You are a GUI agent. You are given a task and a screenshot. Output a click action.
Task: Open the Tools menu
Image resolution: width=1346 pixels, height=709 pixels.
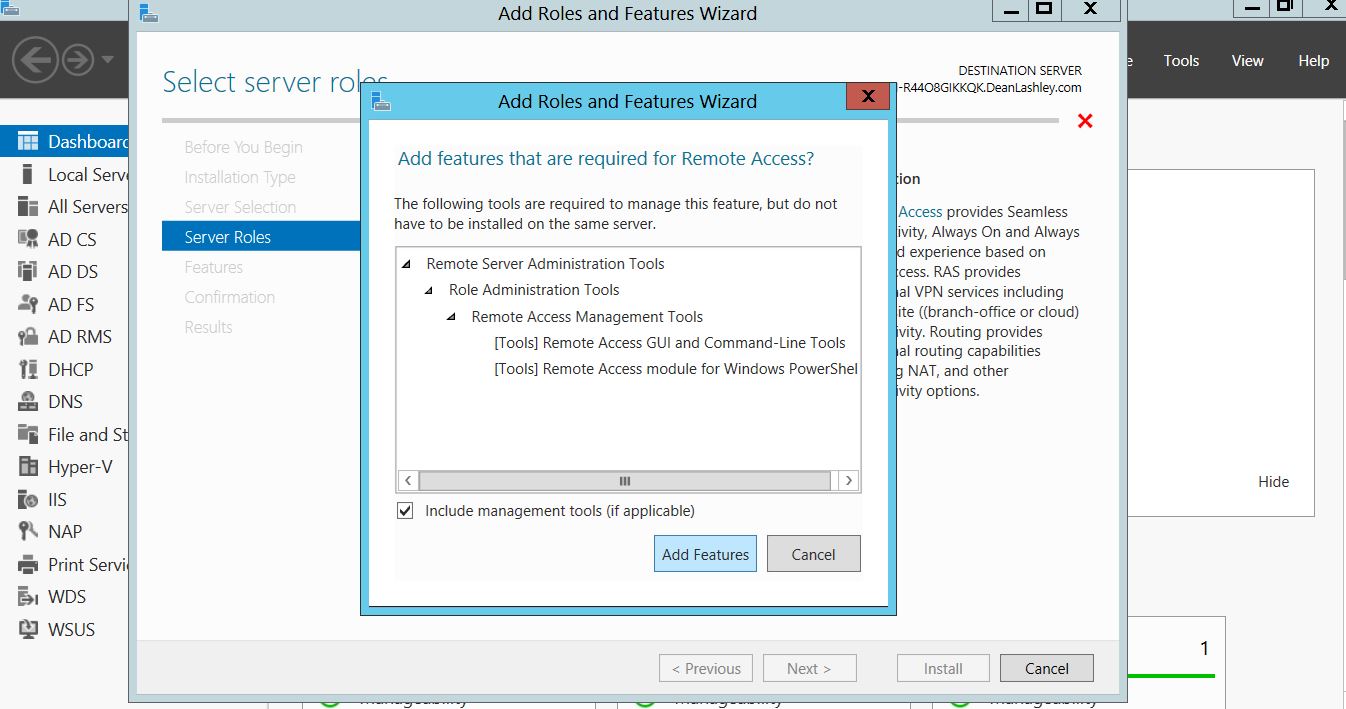pyautogui.click(x=1181, y=61)
